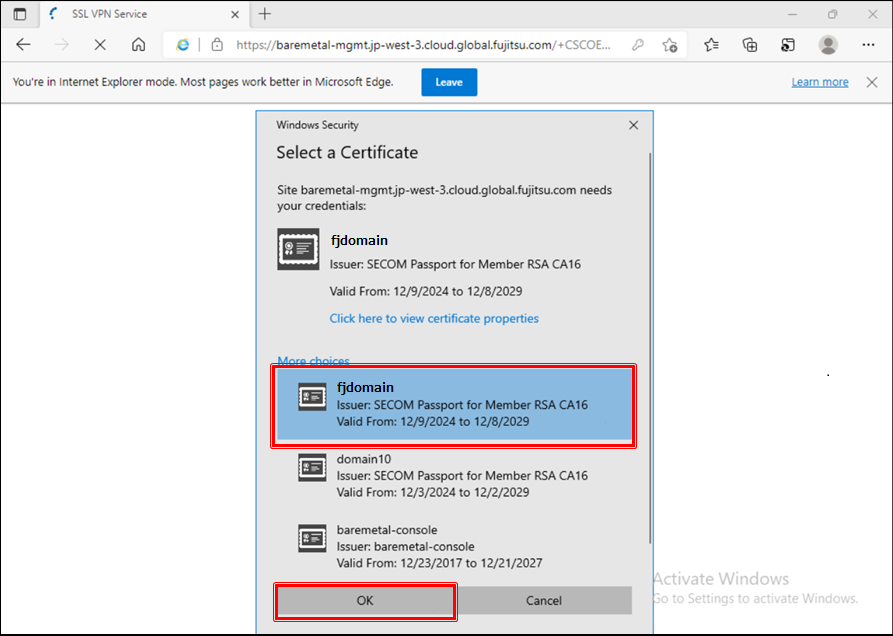Viewport: 893px width, 636px height.
Task: Open the Settings and more ellipsis
Action: pos(869,44)
